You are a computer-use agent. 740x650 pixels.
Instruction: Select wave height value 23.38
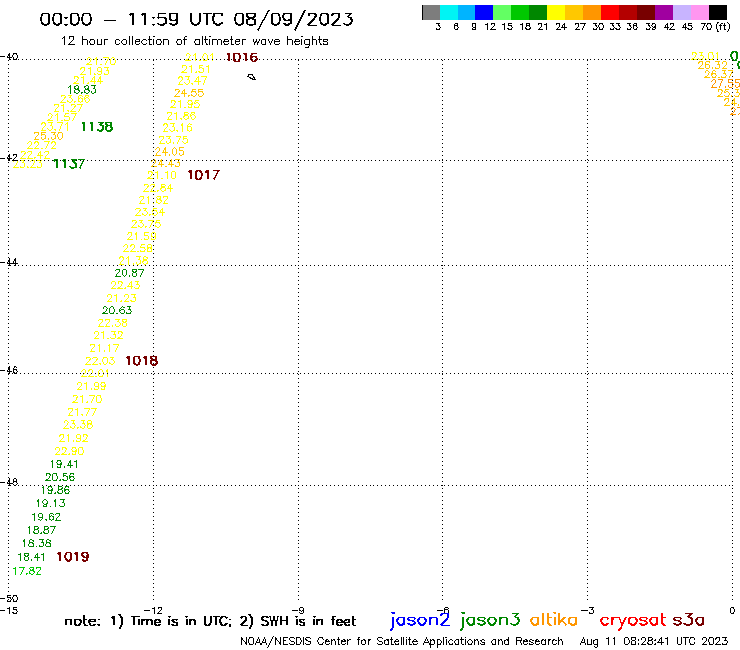(78, 425)
